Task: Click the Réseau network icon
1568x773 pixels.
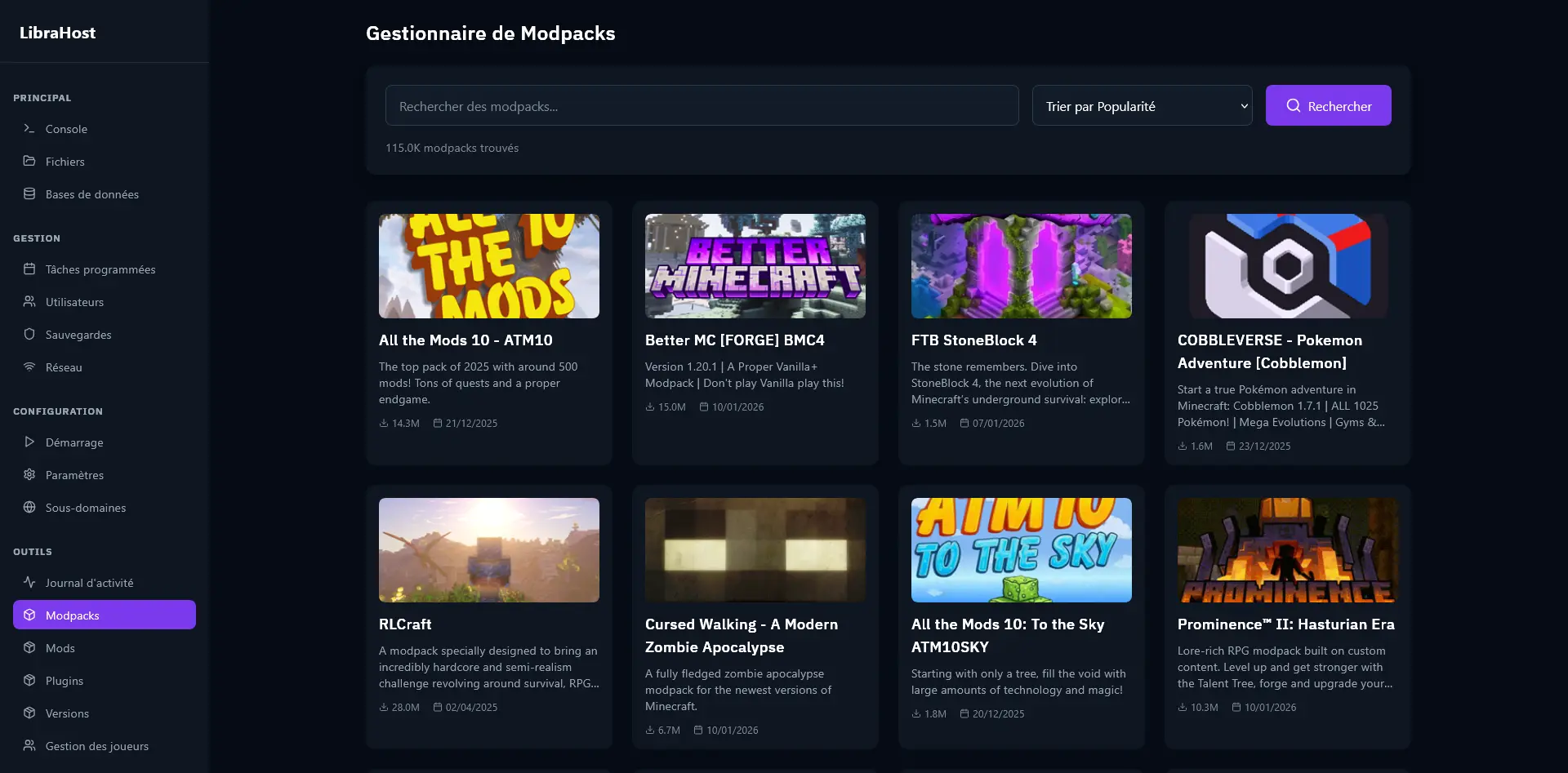Action: (x=28, y=367)
